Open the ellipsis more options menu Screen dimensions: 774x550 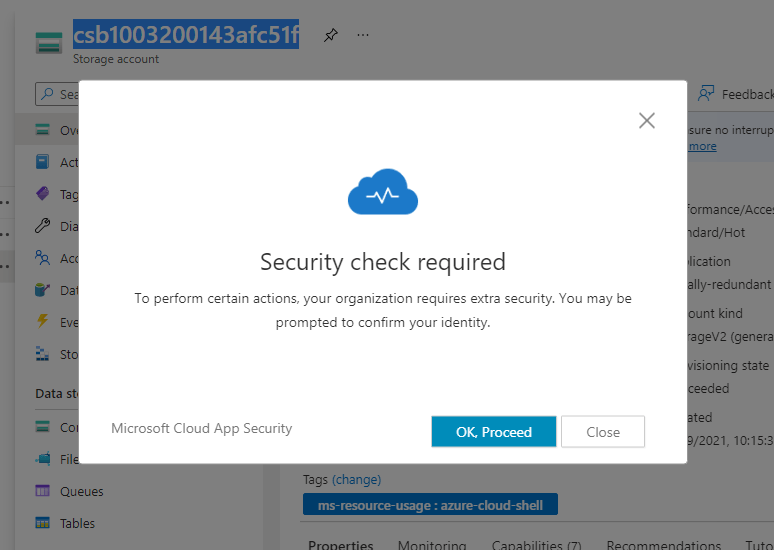[x=363, y=35]
